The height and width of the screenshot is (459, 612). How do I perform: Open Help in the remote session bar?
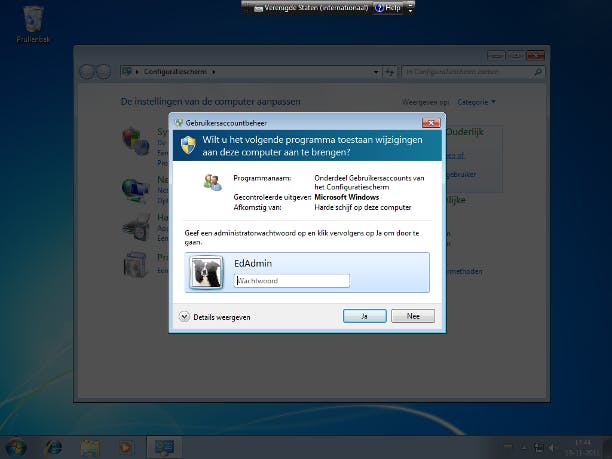coord(388,7)
